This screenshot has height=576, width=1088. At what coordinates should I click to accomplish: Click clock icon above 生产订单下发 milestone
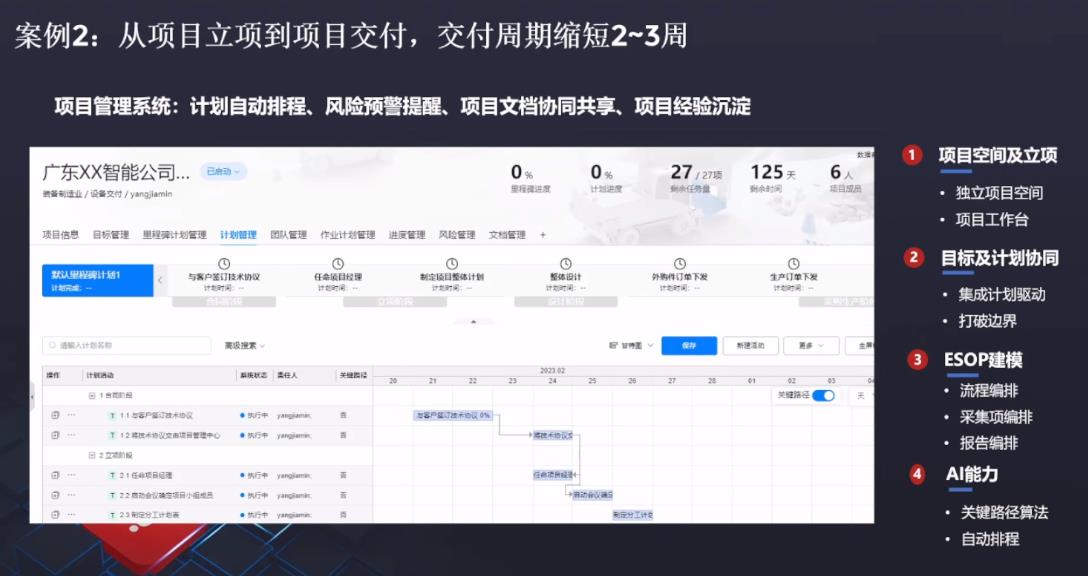tap(793, 264)
